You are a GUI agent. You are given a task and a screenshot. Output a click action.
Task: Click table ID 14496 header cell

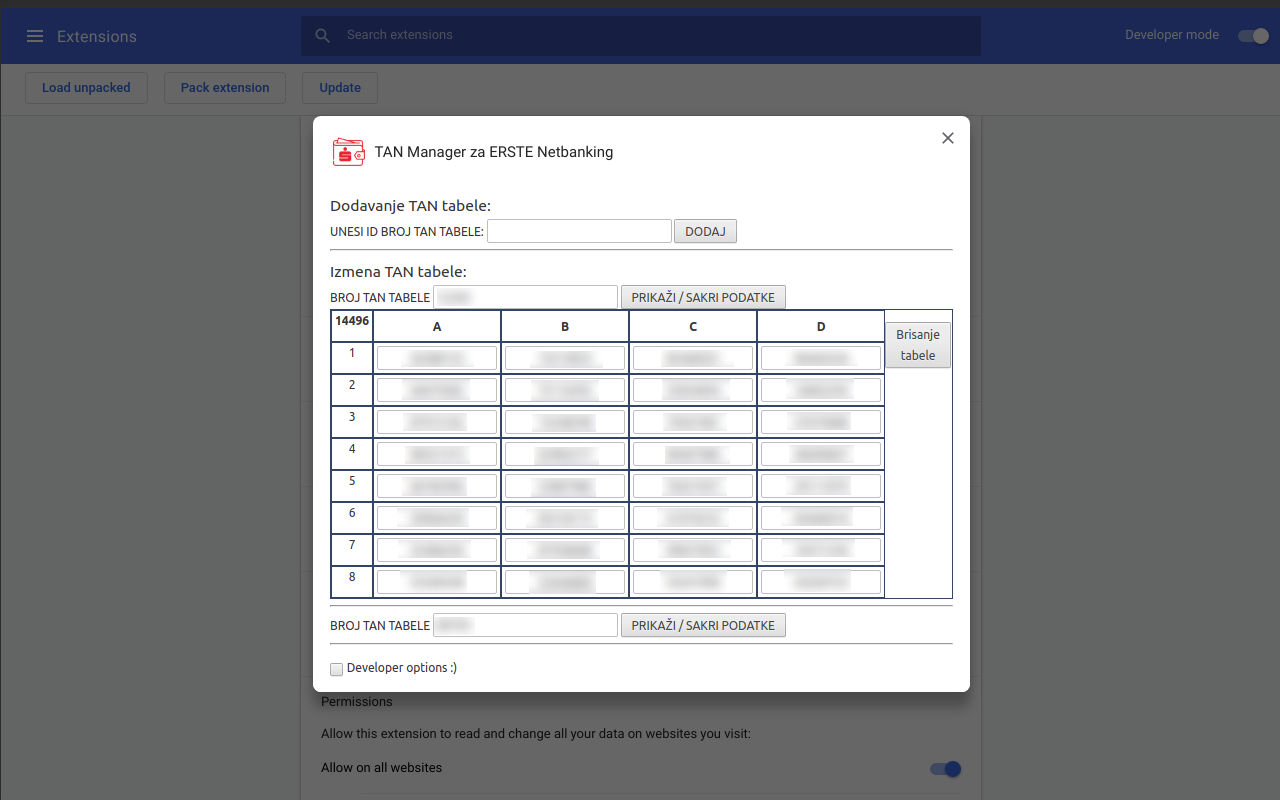(x=352, y=326)
